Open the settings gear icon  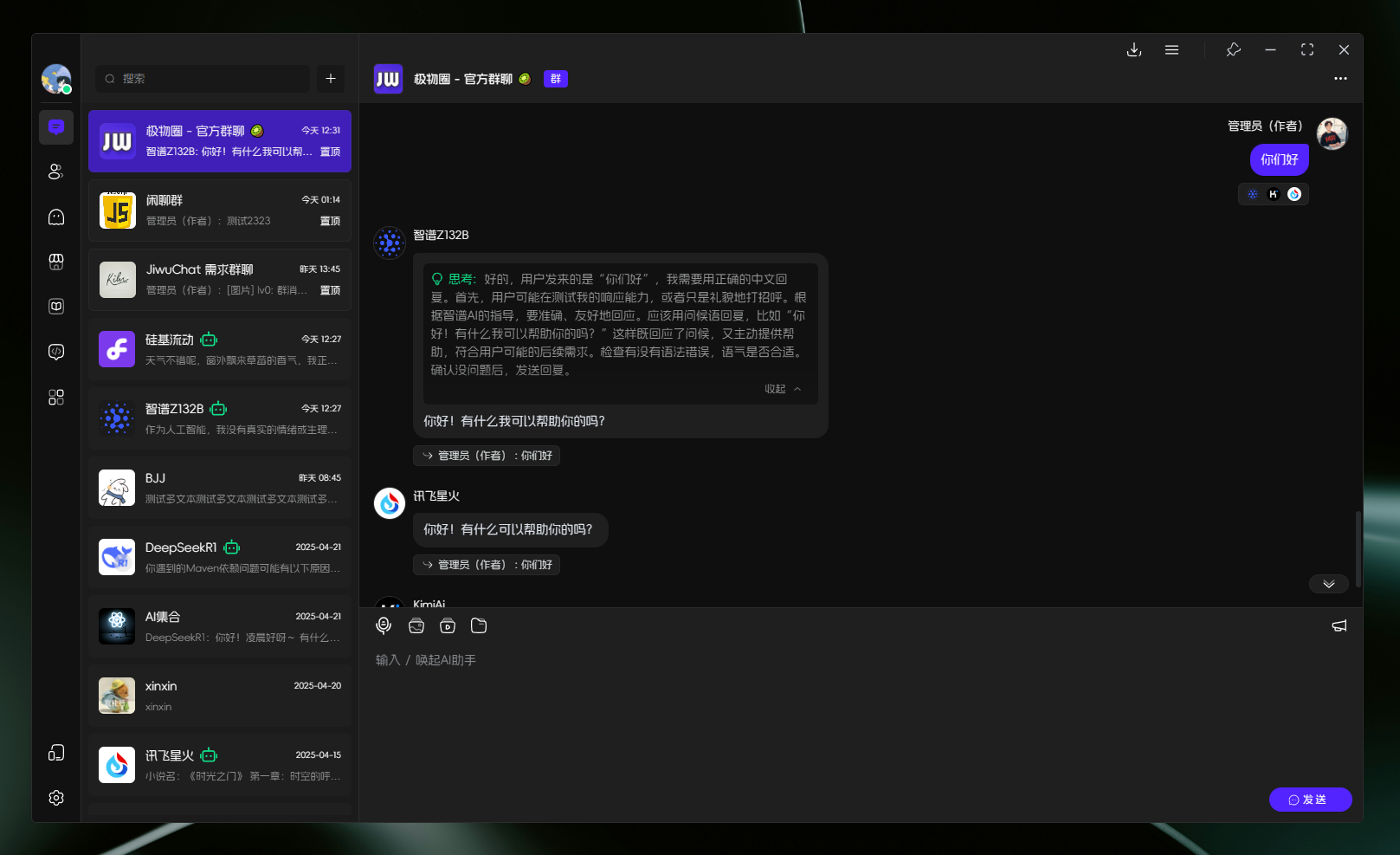(56, 798)
